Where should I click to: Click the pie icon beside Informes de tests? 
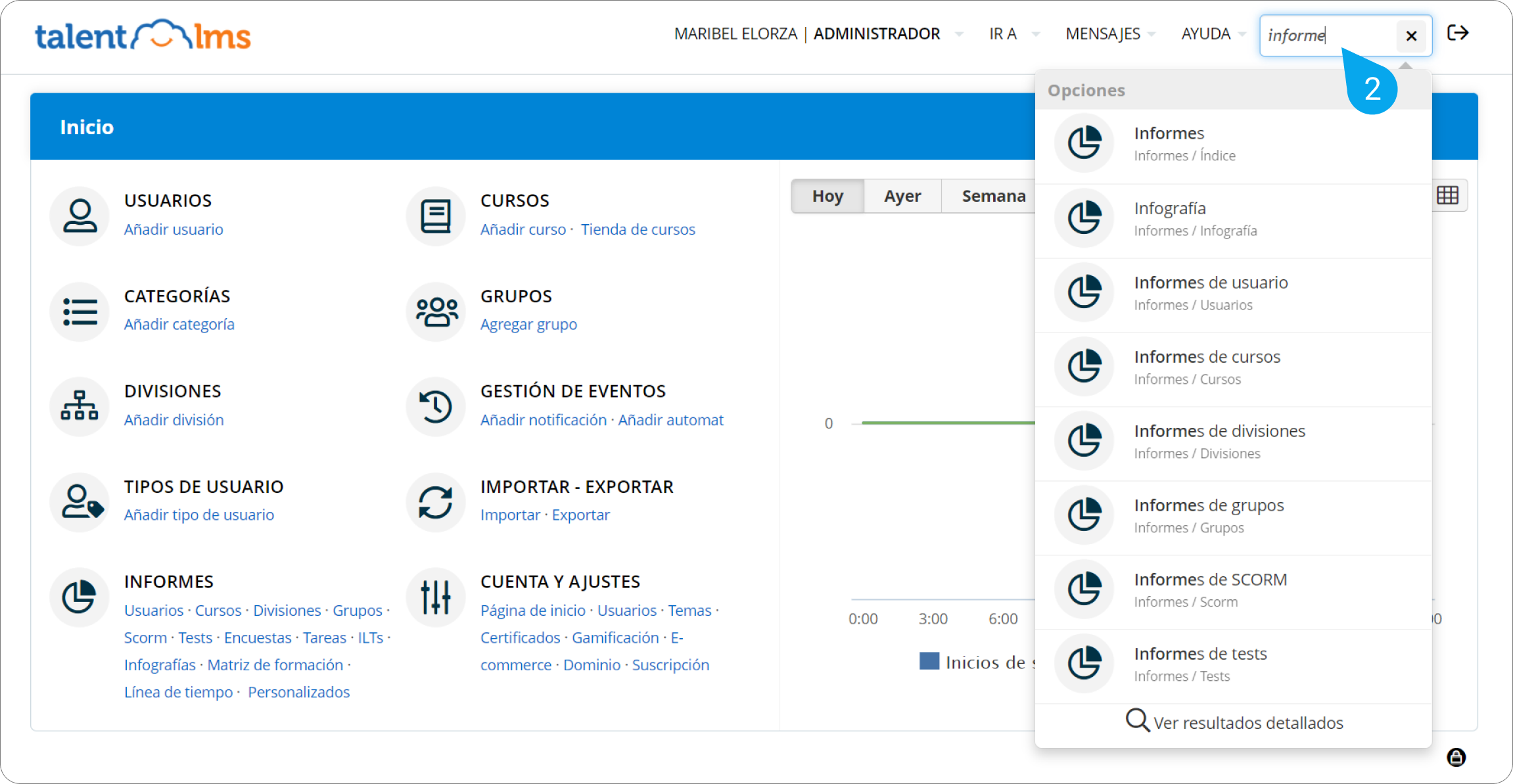tap(1084, 663)
